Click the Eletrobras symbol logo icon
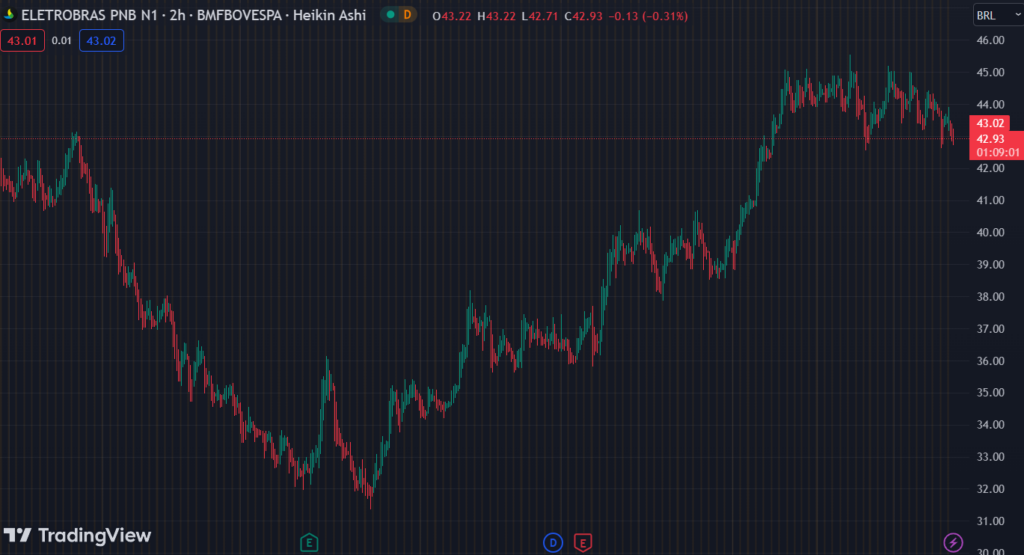 point(9,14)
